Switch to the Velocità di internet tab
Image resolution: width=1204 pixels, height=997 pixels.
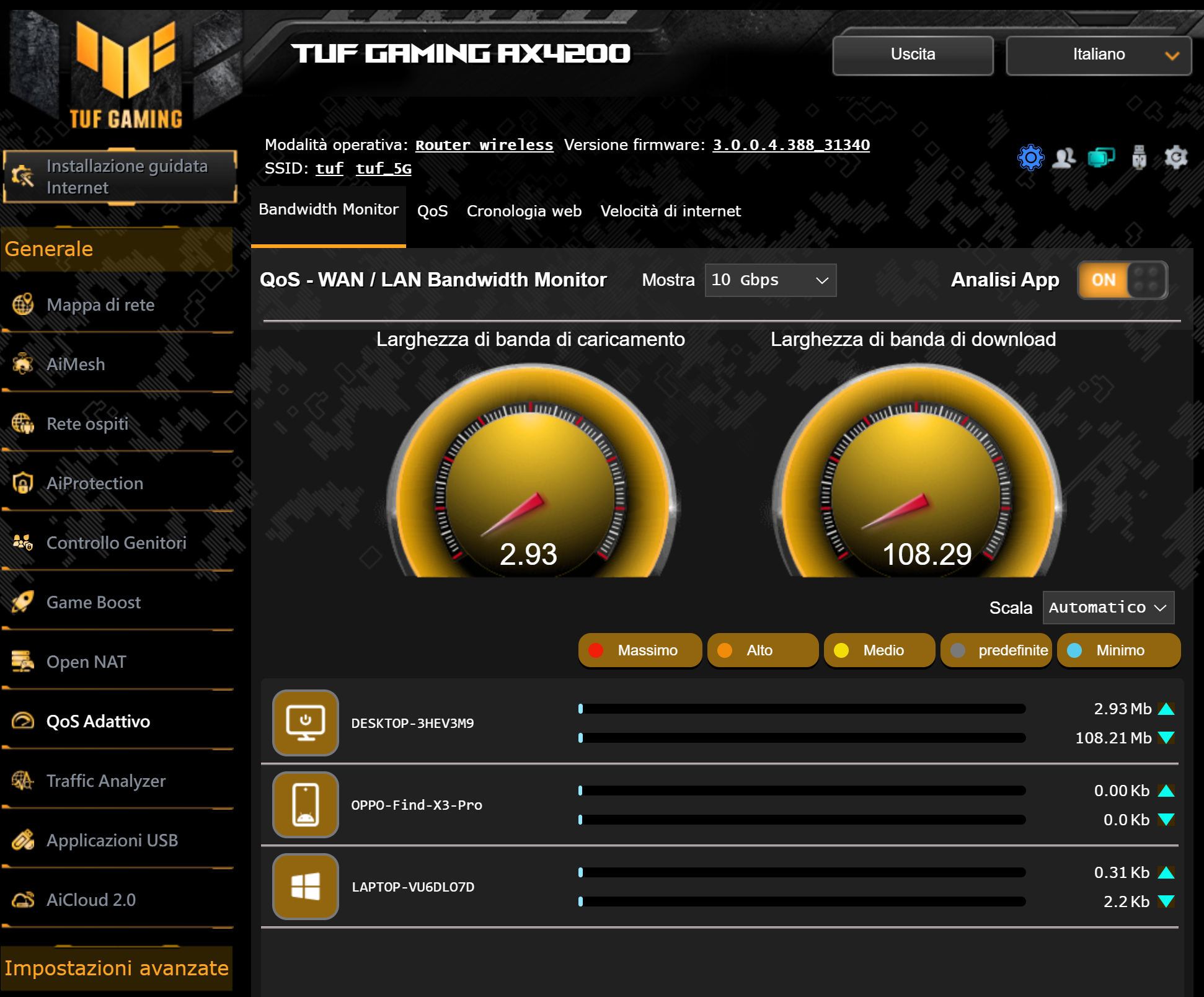[x=671, y=211]
